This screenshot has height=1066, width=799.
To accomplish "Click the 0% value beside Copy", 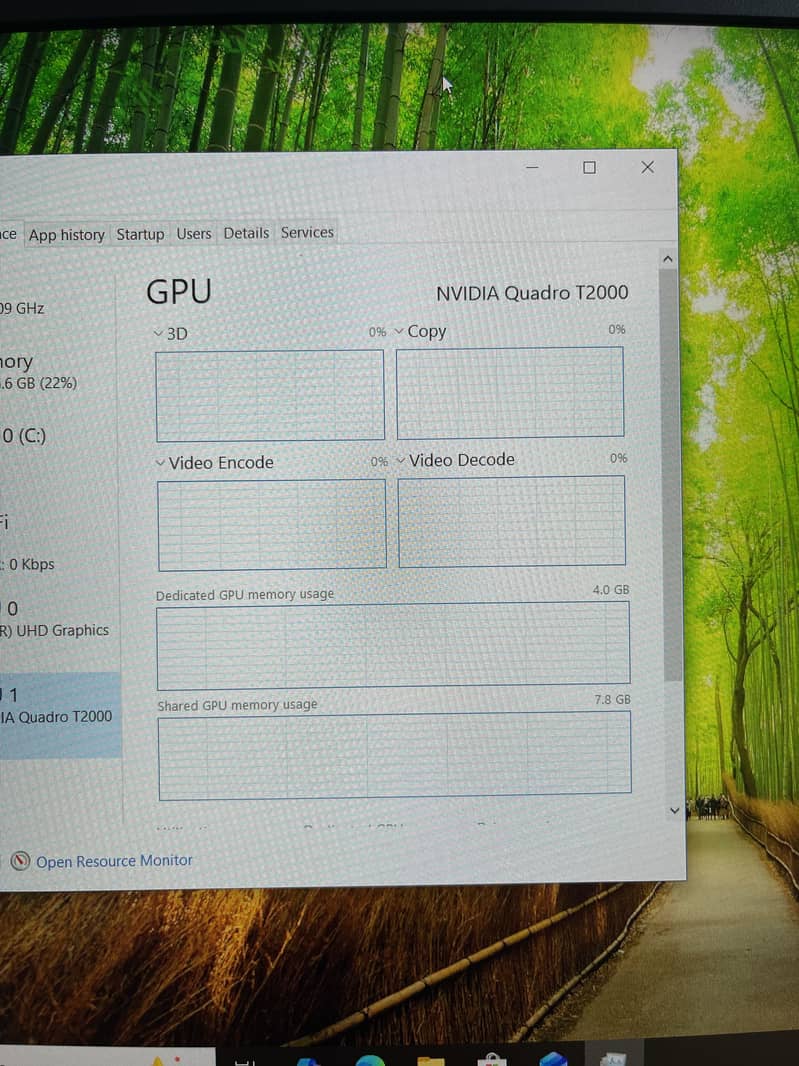I will [617, 329].
